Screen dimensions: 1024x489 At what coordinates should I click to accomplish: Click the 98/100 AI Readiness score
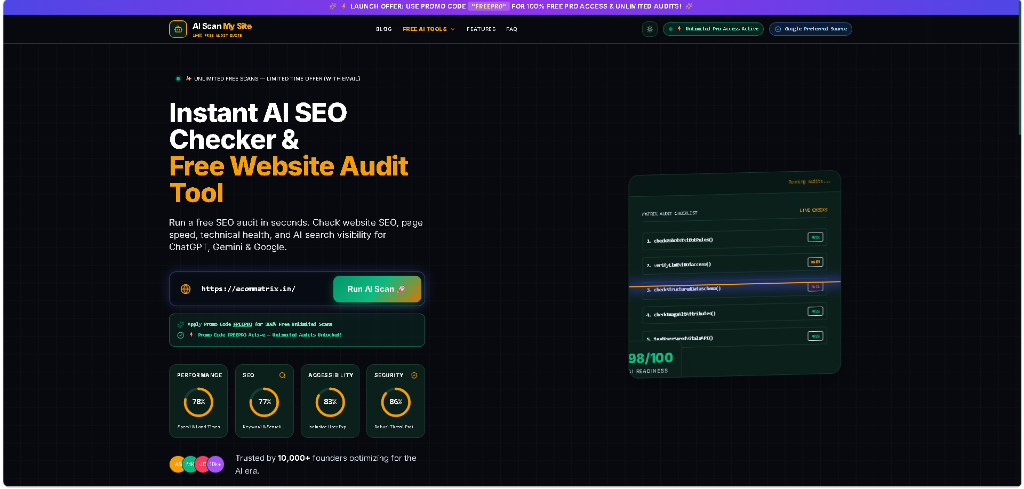650,358
